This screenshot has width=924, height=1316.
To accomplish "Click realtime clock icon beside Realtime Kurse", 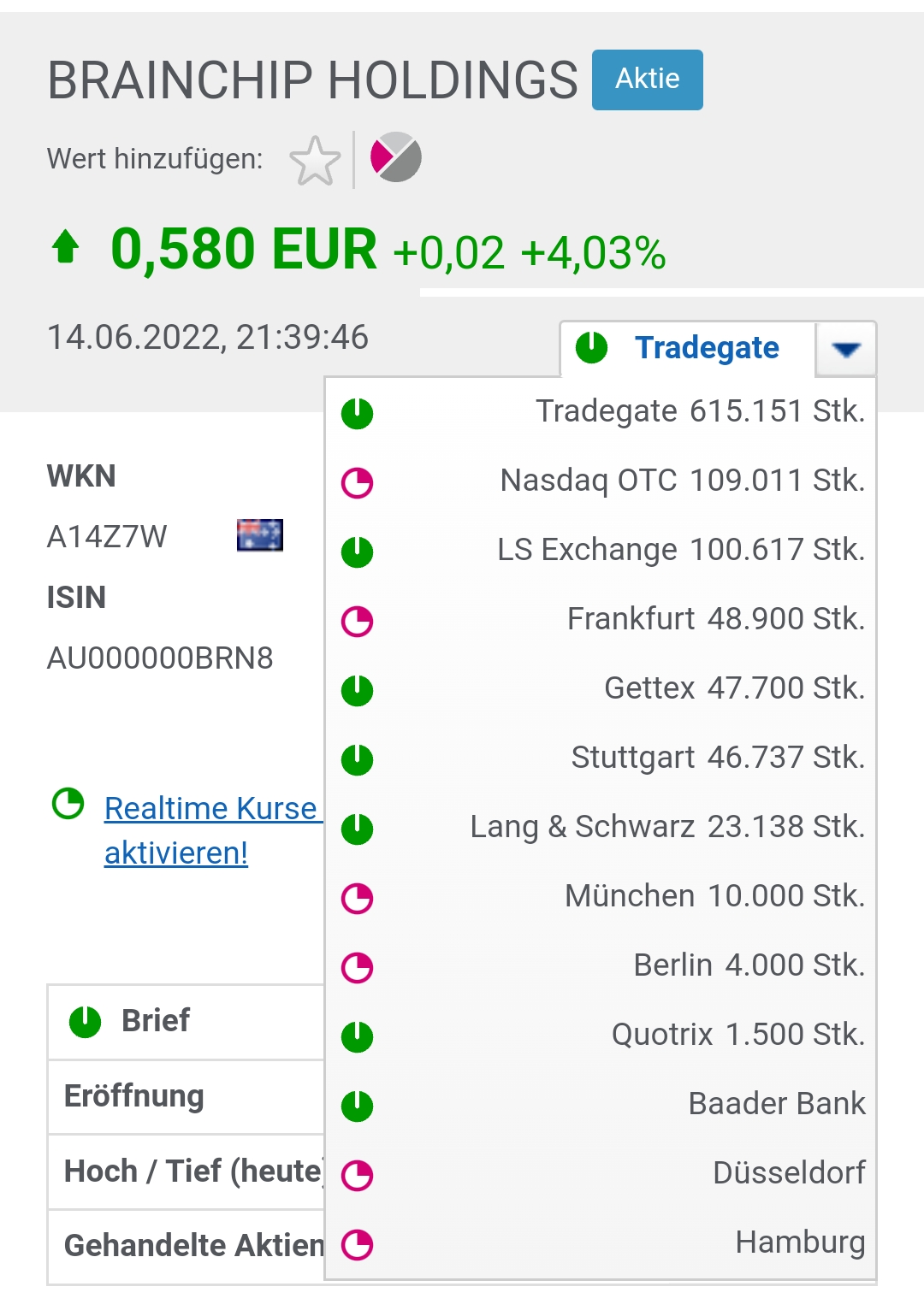I will coord(68,804).
